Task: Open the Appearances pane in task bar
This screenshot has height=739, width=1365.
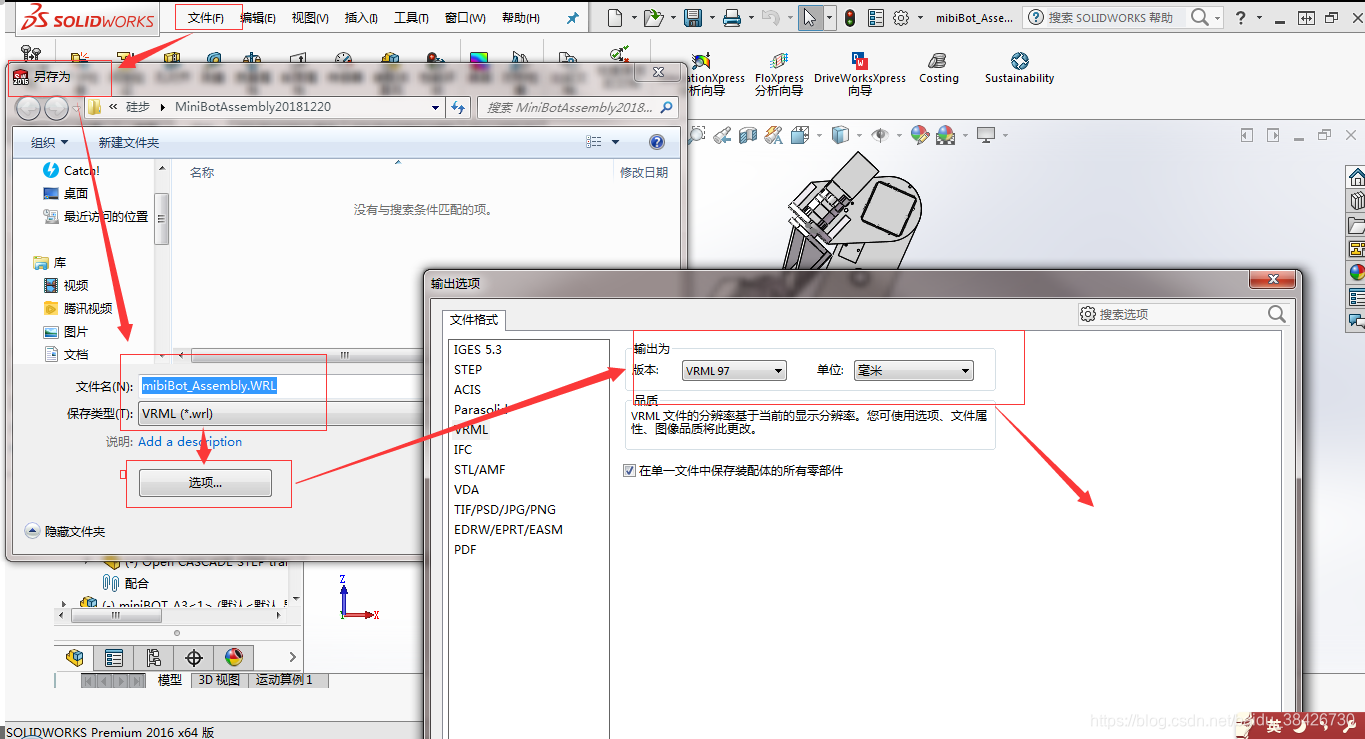Action: point(1356,273)
